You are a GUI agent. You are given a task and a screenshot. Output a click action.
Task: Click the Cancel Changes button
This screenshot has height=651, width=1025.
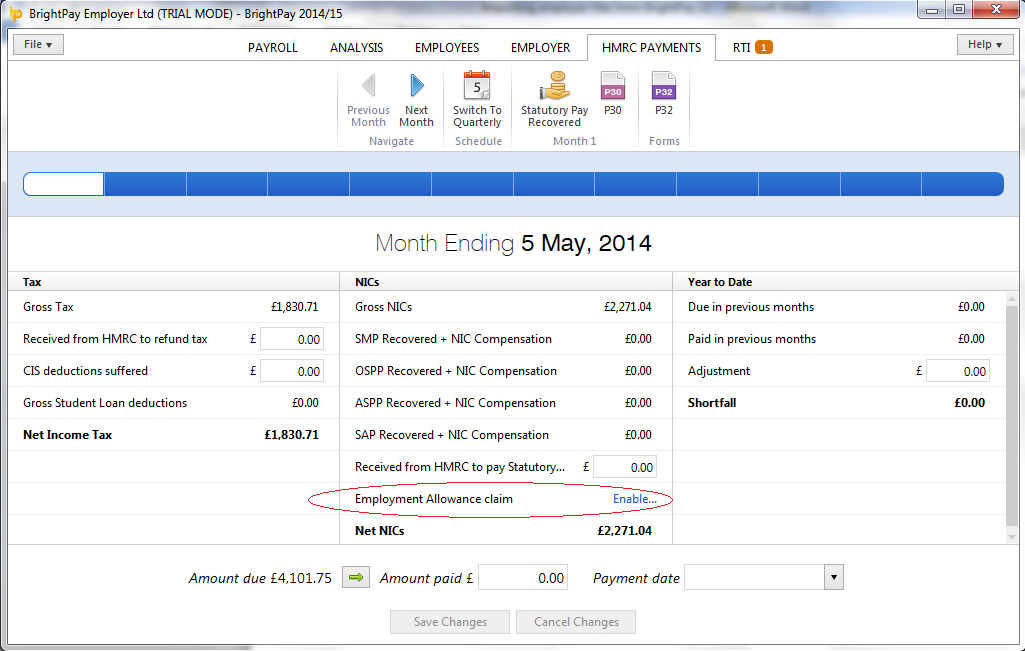click(576, 622)
